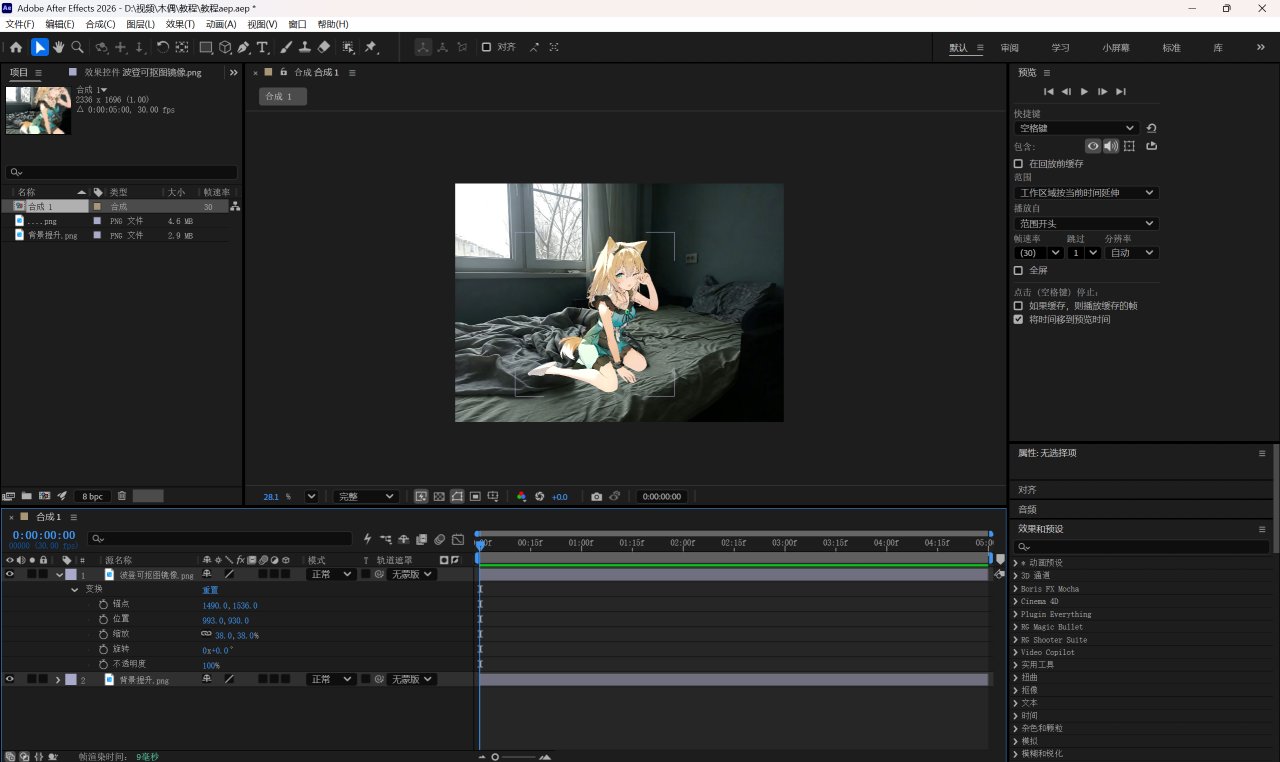Select the Horizontal Type tool
Image resolution: width=1280 pixels, height=762 pixels.
263,47
